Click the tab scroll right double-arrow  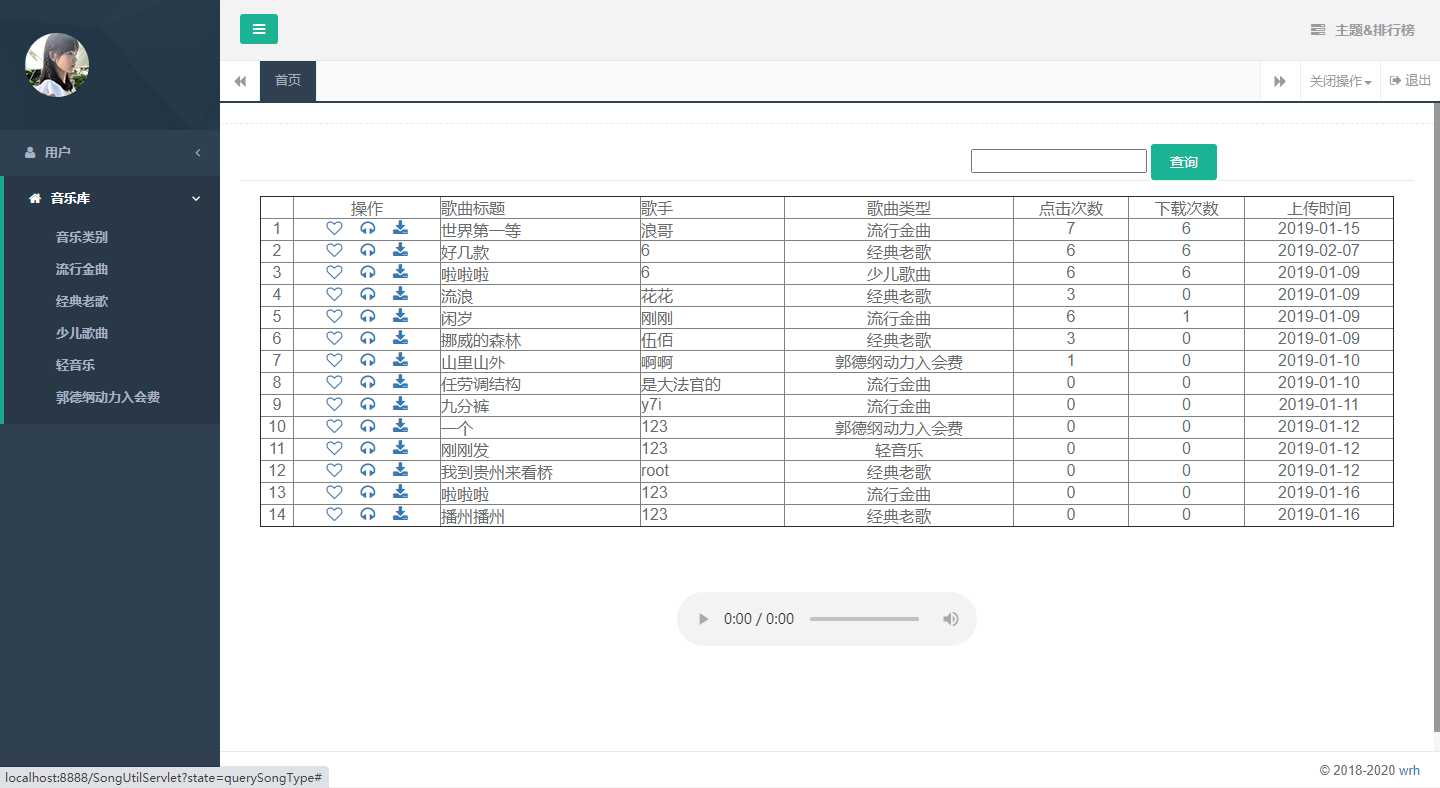1280,81
